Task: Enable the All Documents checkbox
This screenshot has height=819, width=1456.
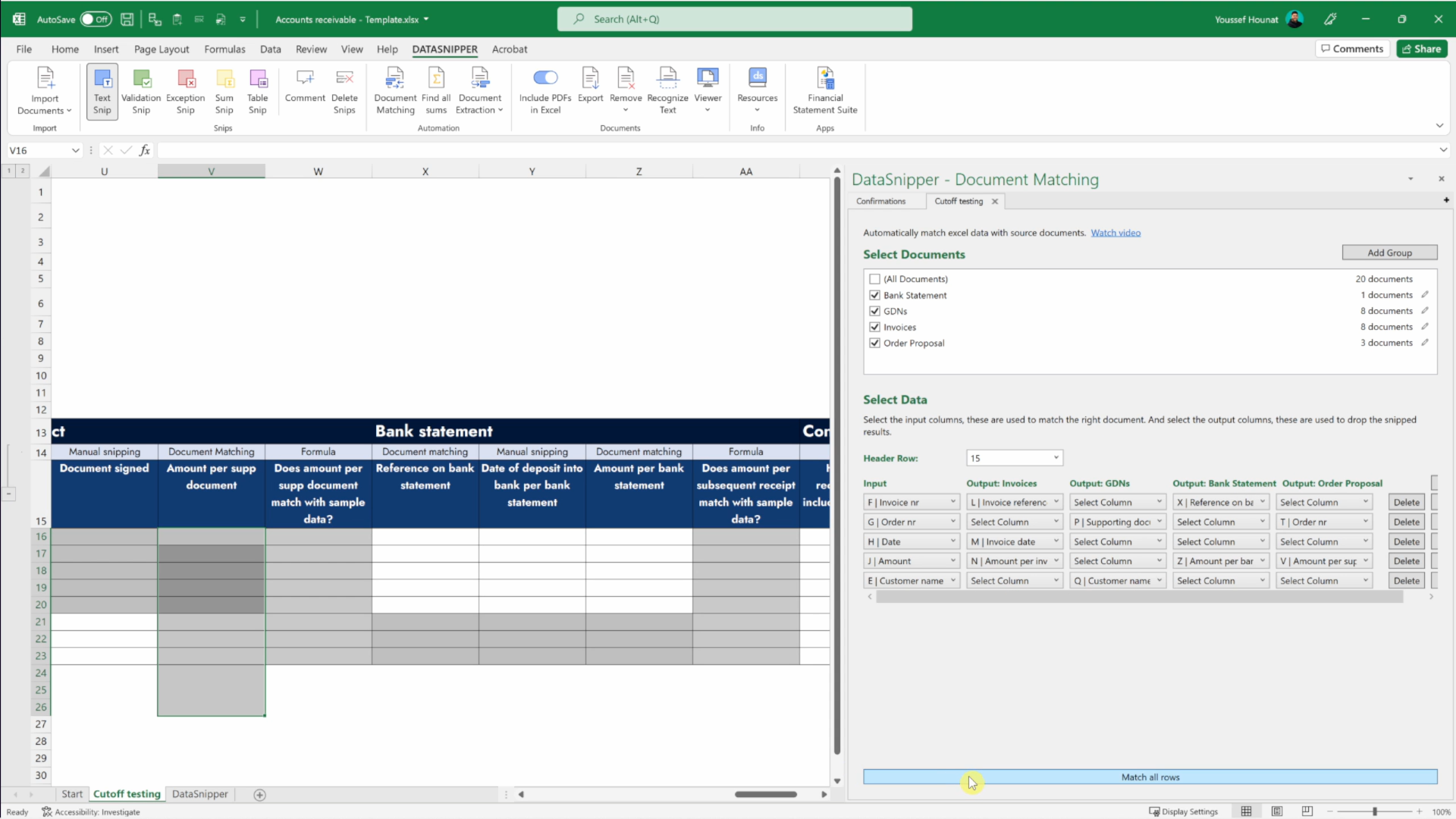Action: pyautogui.click(x=874, y=278)
